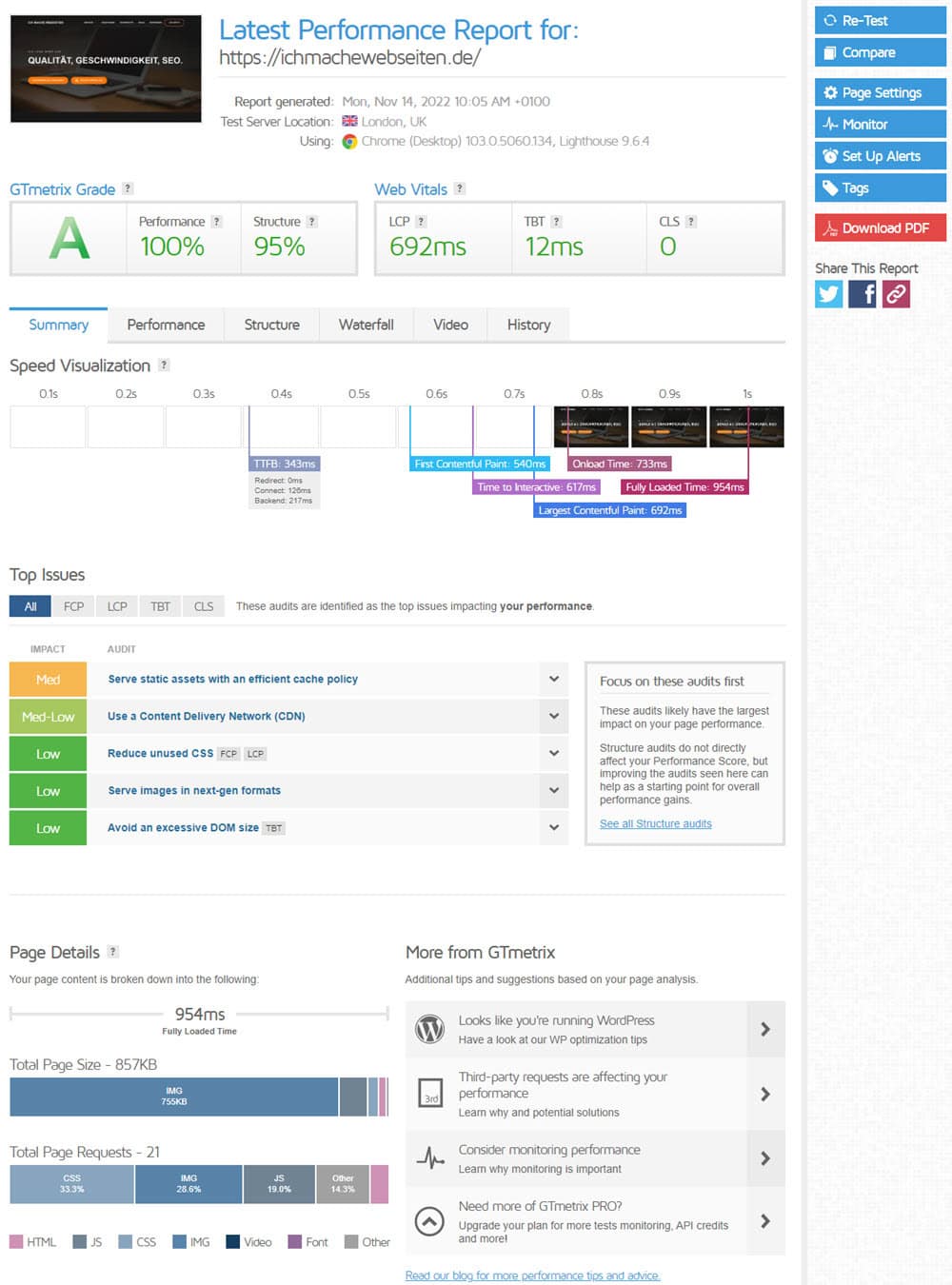Click Web Vitals help question mark

[460, 188]
